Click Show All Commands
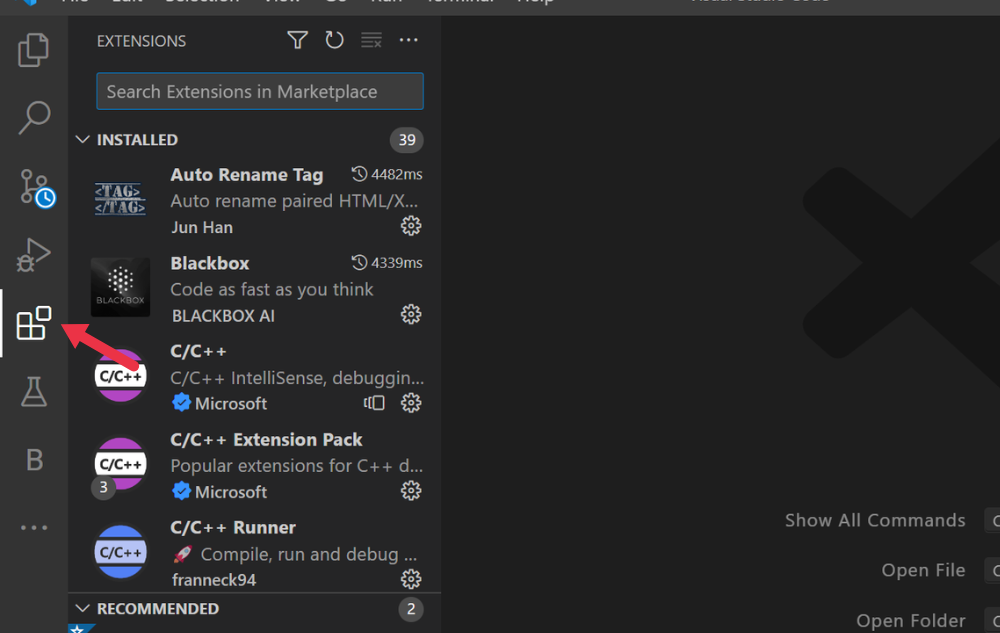 [x=875, y=520]
